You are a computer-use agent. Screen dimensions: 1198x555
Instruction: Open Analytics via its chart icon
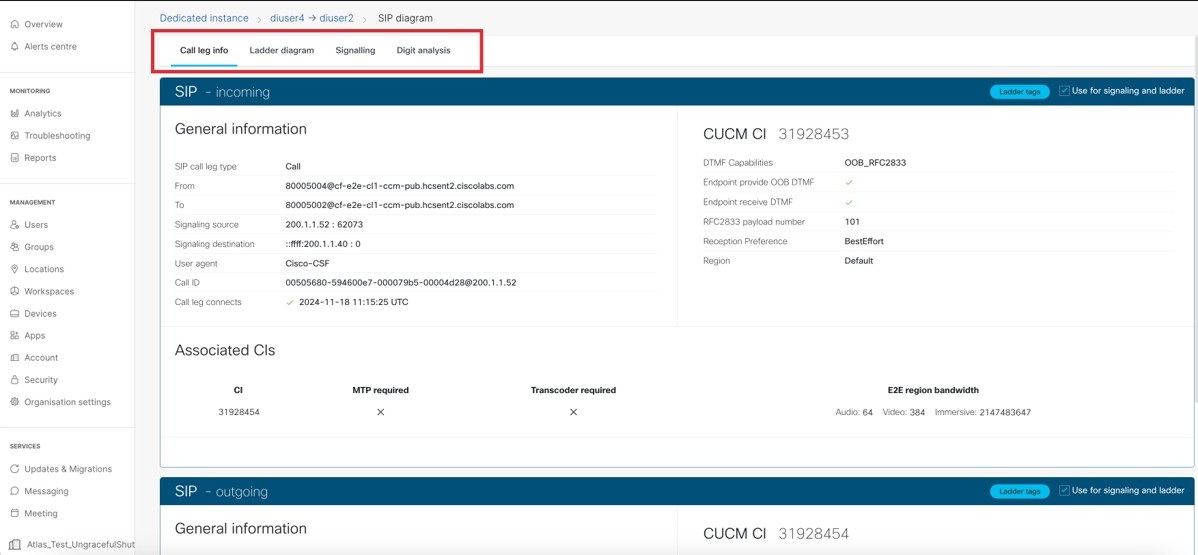coord(14,114)
